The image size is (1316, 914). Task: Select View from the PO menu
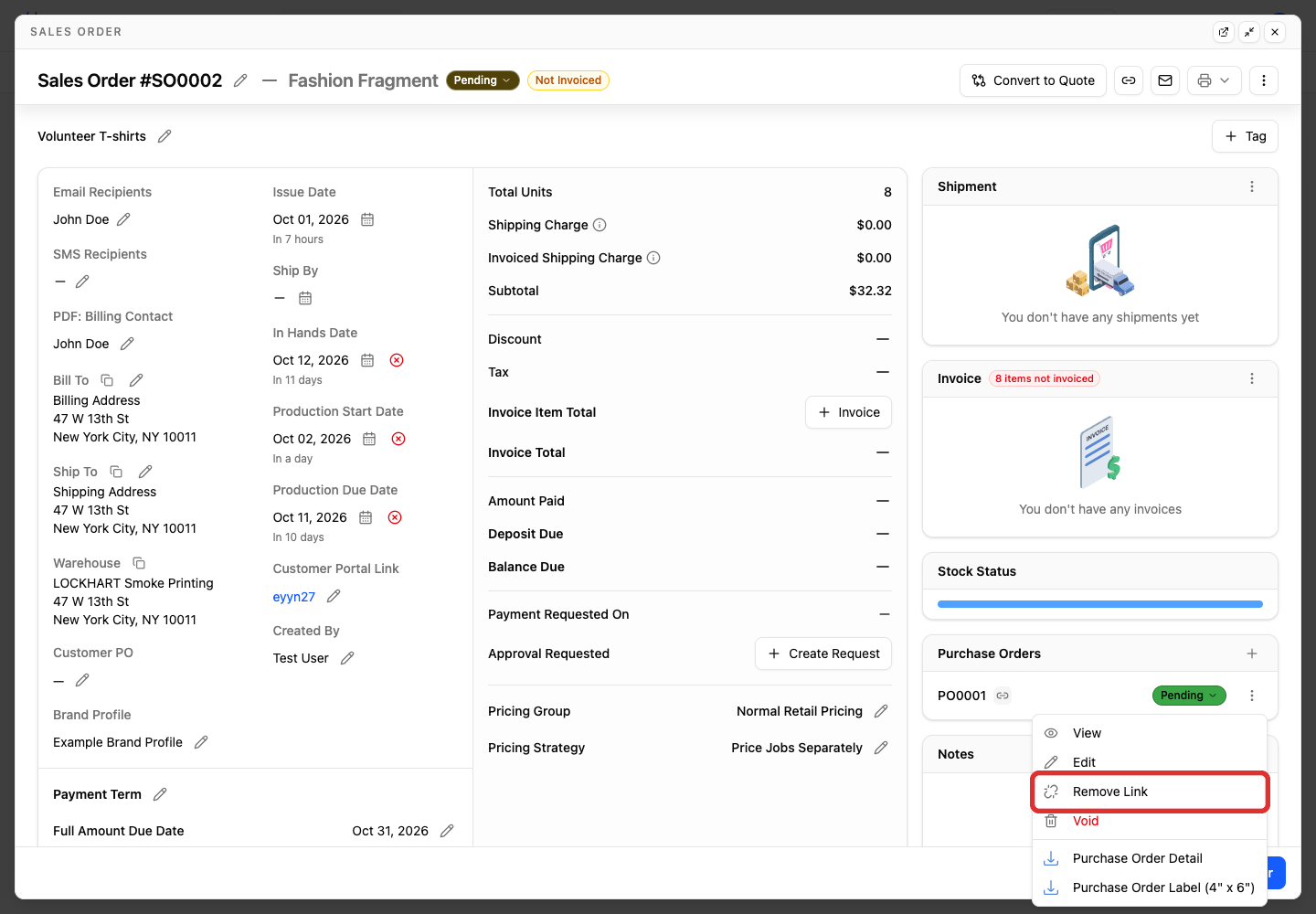point(1150,733)
